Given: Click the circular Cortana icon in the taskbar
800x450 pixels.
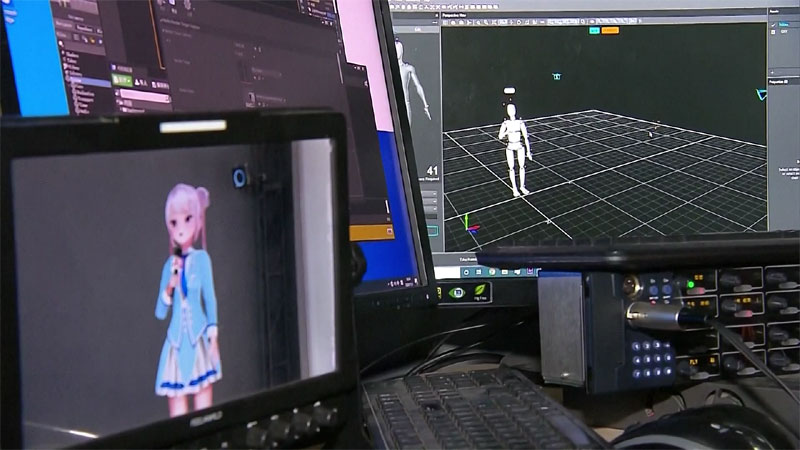Looking at the screenshot, I should pyautogui.click(x=466, y=272).
